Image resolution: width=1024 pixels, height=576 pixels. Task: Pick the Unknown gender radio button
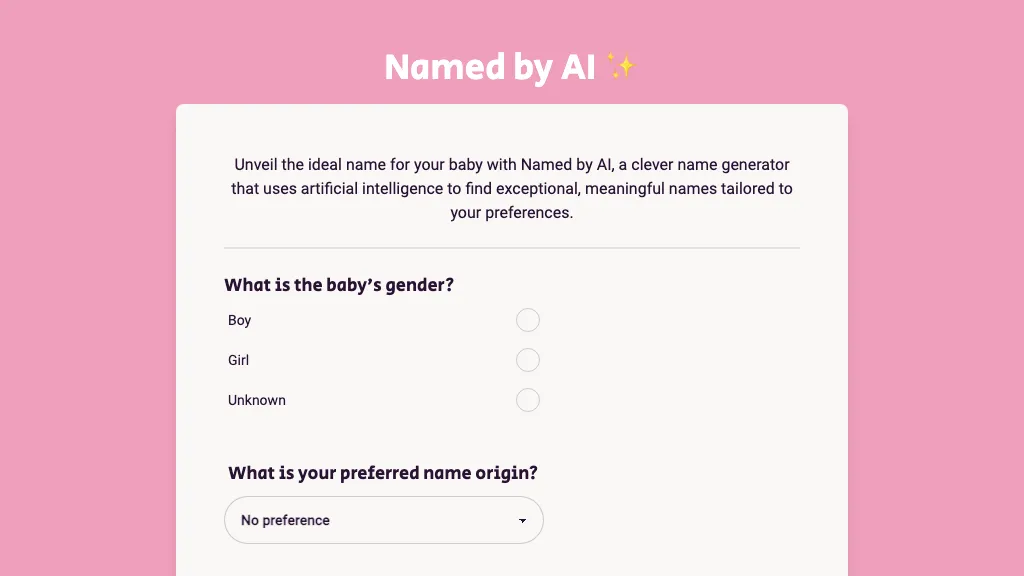pos(528,400)
